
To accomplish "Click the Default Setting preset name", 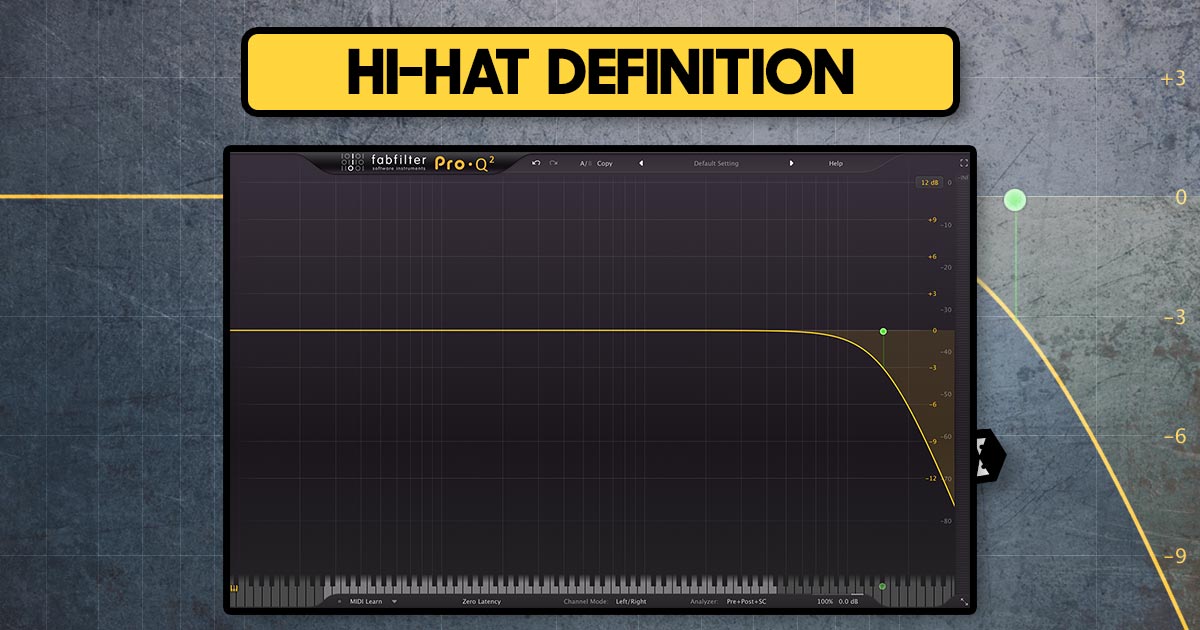I will coord(715,163).
